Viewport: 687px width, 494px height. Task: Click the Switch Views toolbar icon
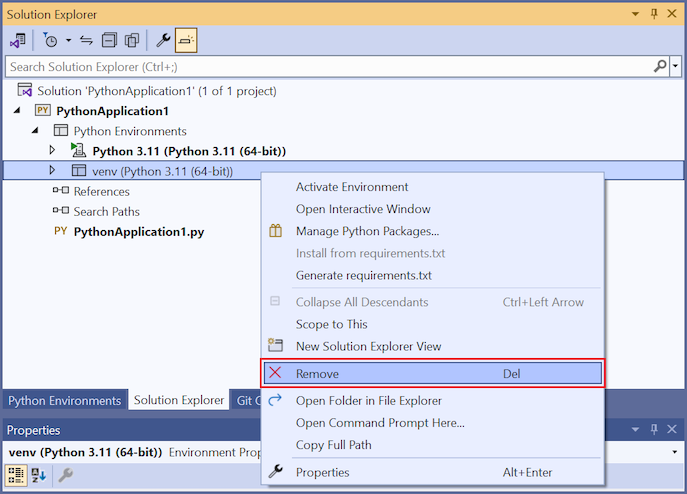(18, 41)
